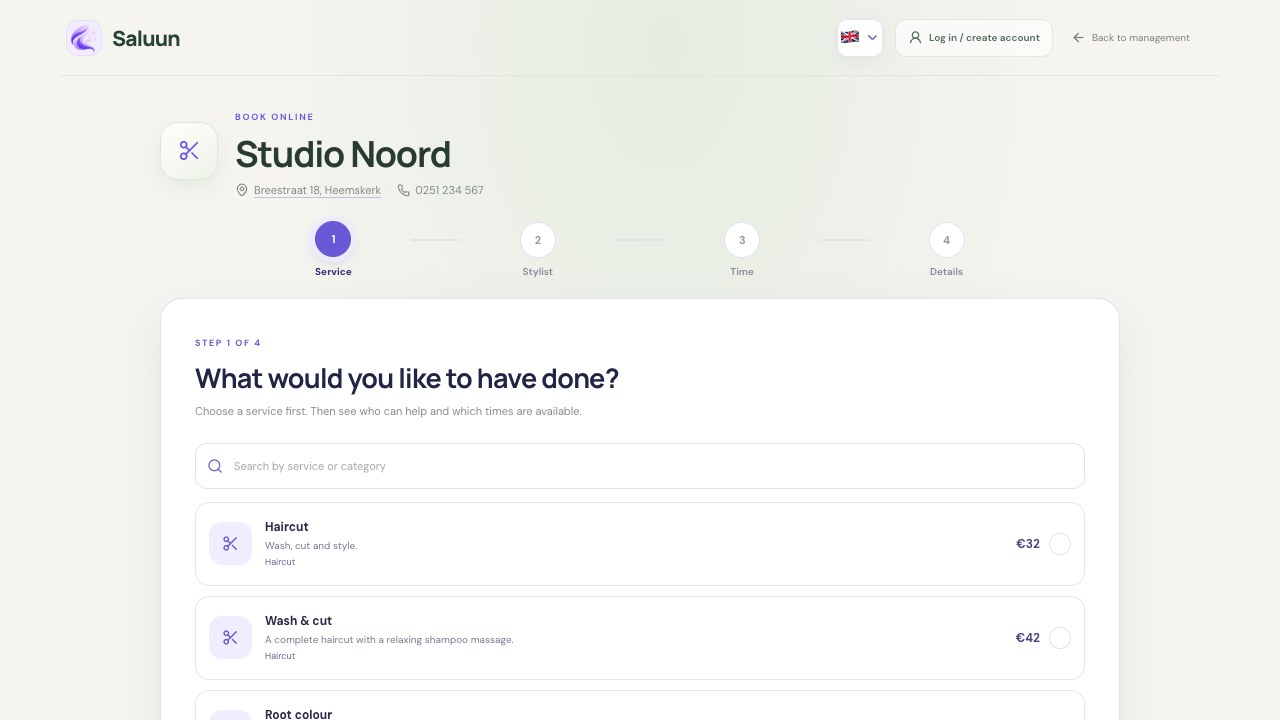Focus the search by service or category field
This screenshot has height=720, width=1280.
640,466
